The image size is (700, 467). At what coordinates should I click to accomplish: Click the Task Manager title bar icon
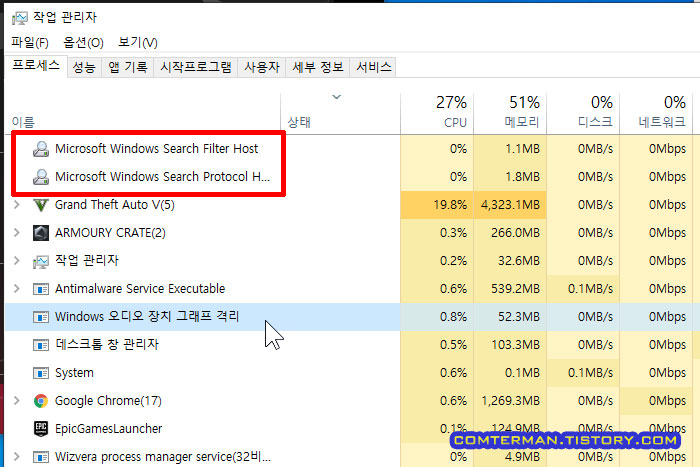point(20,18)
